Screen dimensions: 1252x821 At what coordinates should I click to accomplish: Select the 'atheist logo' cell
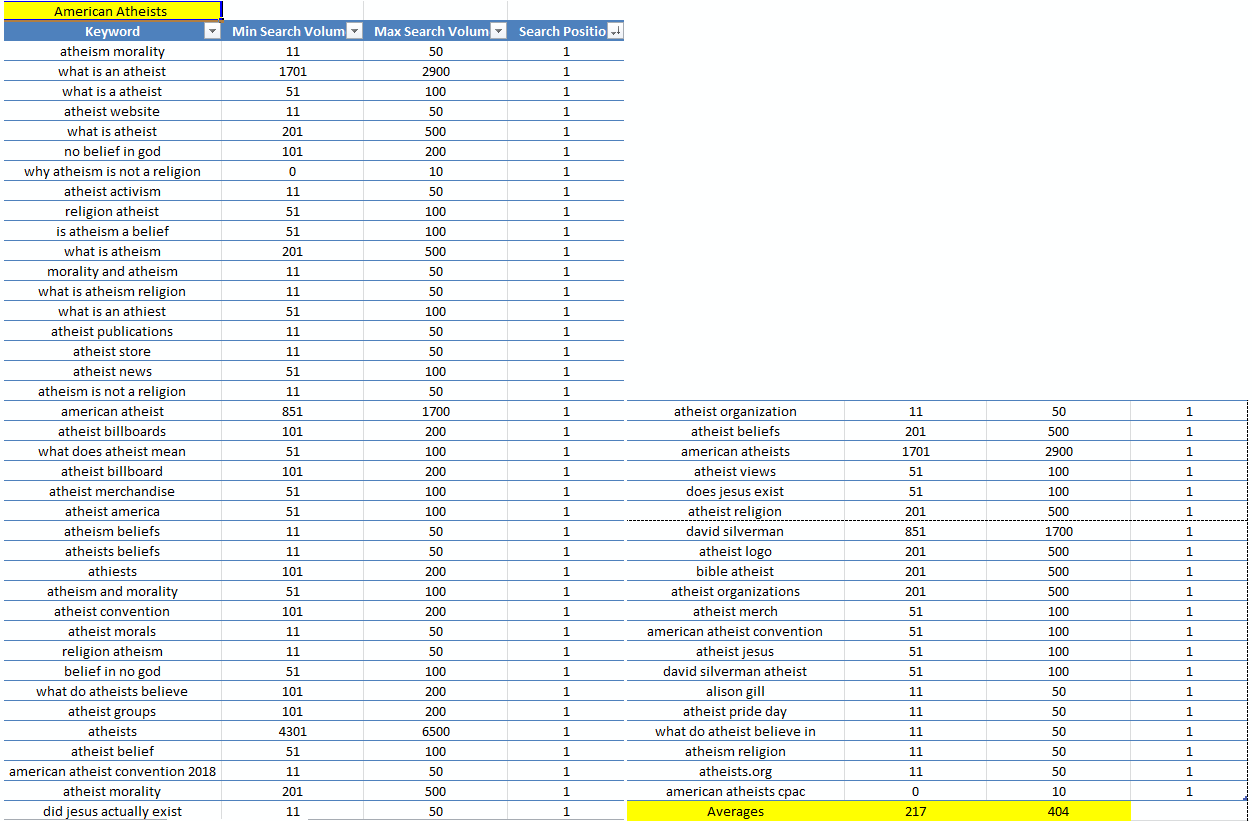click(x=735, y=551)
